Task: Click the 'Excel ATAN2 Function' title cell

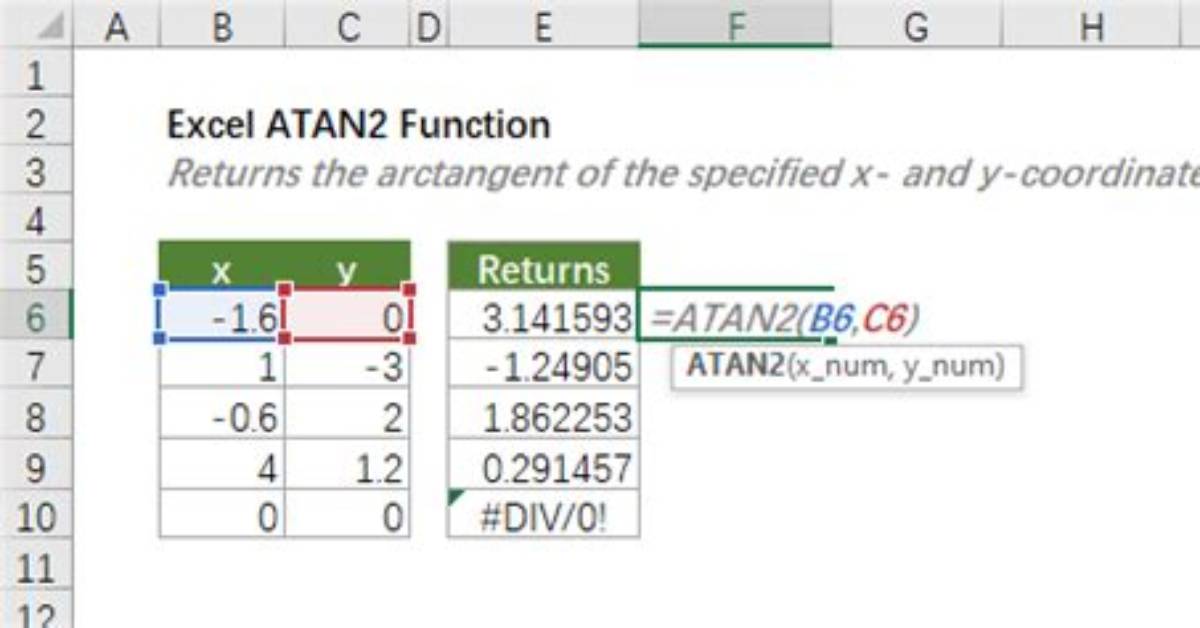Action: [x=358, y=124]
